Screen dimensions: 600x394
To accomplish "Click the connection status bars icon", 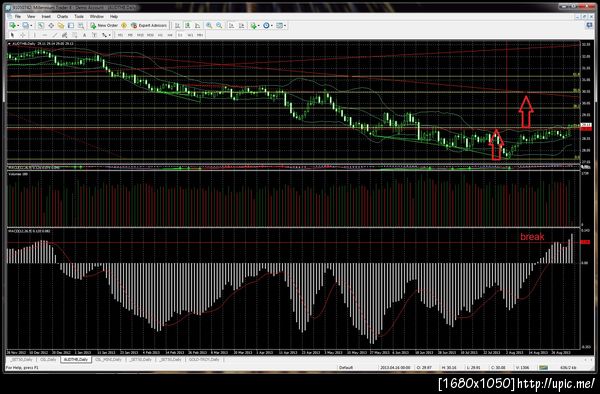I will 543,368.
